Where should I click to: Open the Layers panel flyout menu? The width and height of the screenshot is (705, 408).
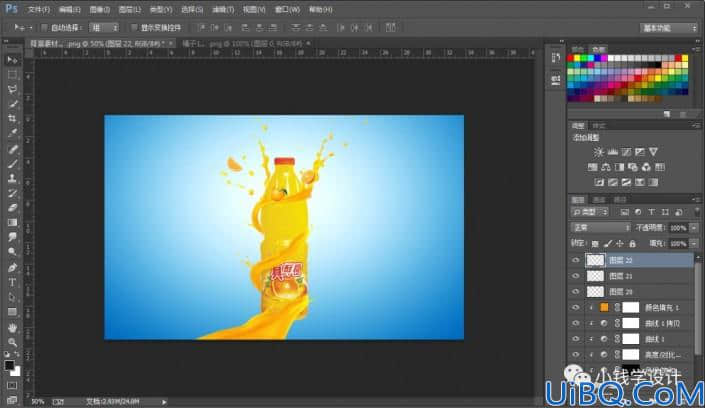pos(696,199)
